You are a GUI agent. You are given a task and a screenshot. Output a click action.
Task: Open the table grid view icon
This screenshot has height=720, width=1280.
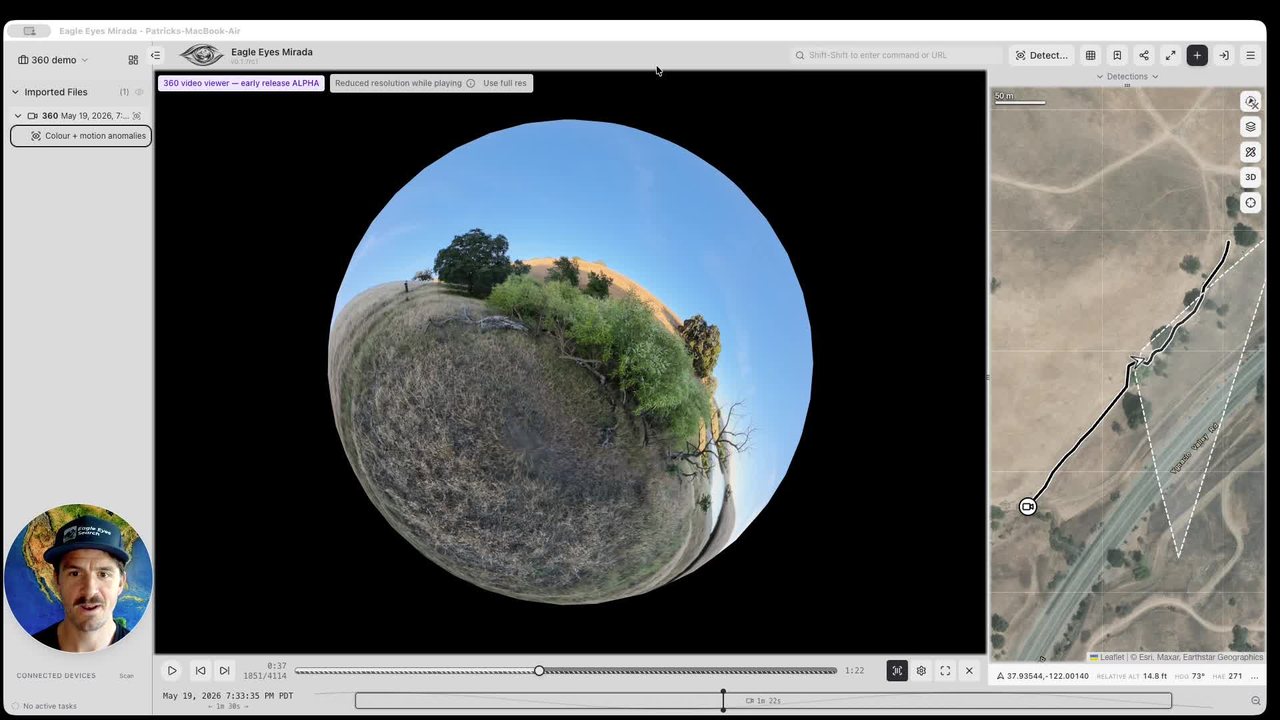[x=1091, y=55]
